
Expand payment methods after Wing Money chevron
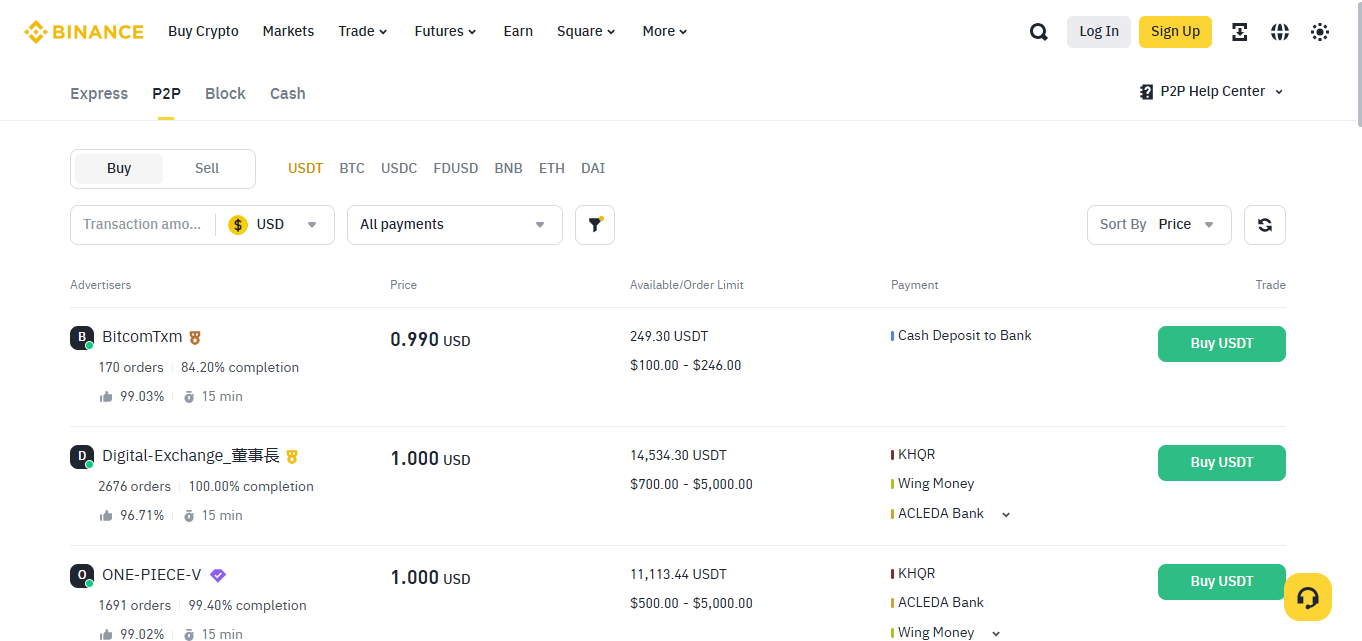click(996, 634)
